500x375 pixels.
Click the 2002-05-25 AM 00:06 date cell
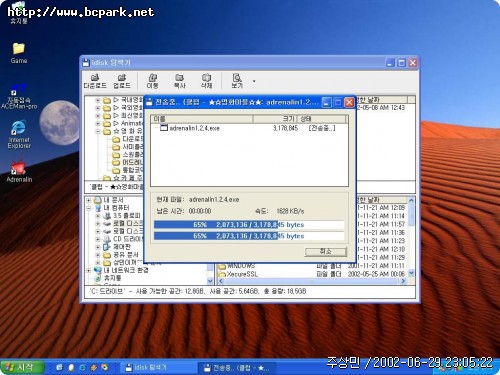pyautogui.click(x=376, y=274)
